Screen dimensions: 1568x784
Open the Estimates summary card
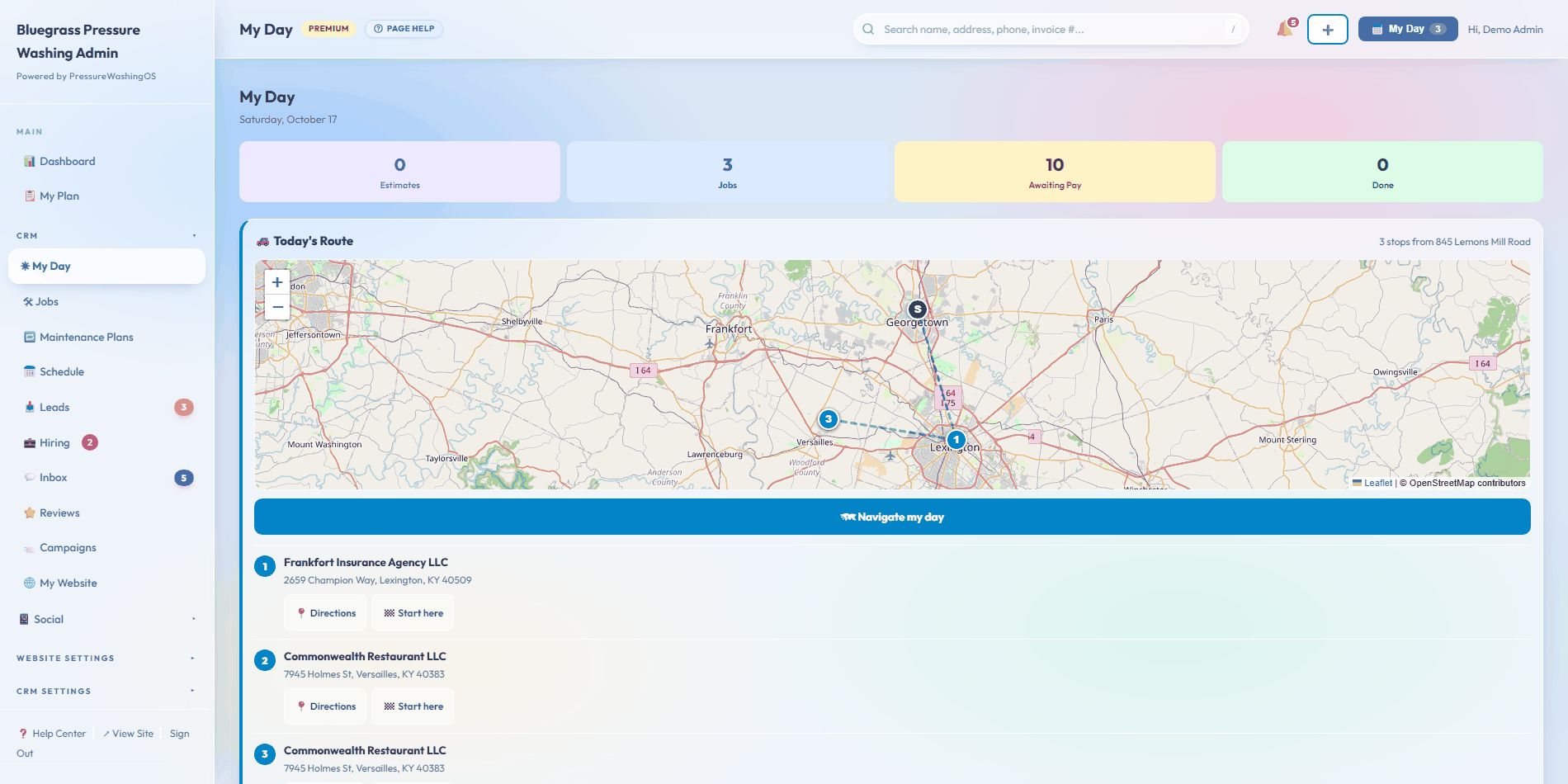pyautogui.click(x=399, y=172)
